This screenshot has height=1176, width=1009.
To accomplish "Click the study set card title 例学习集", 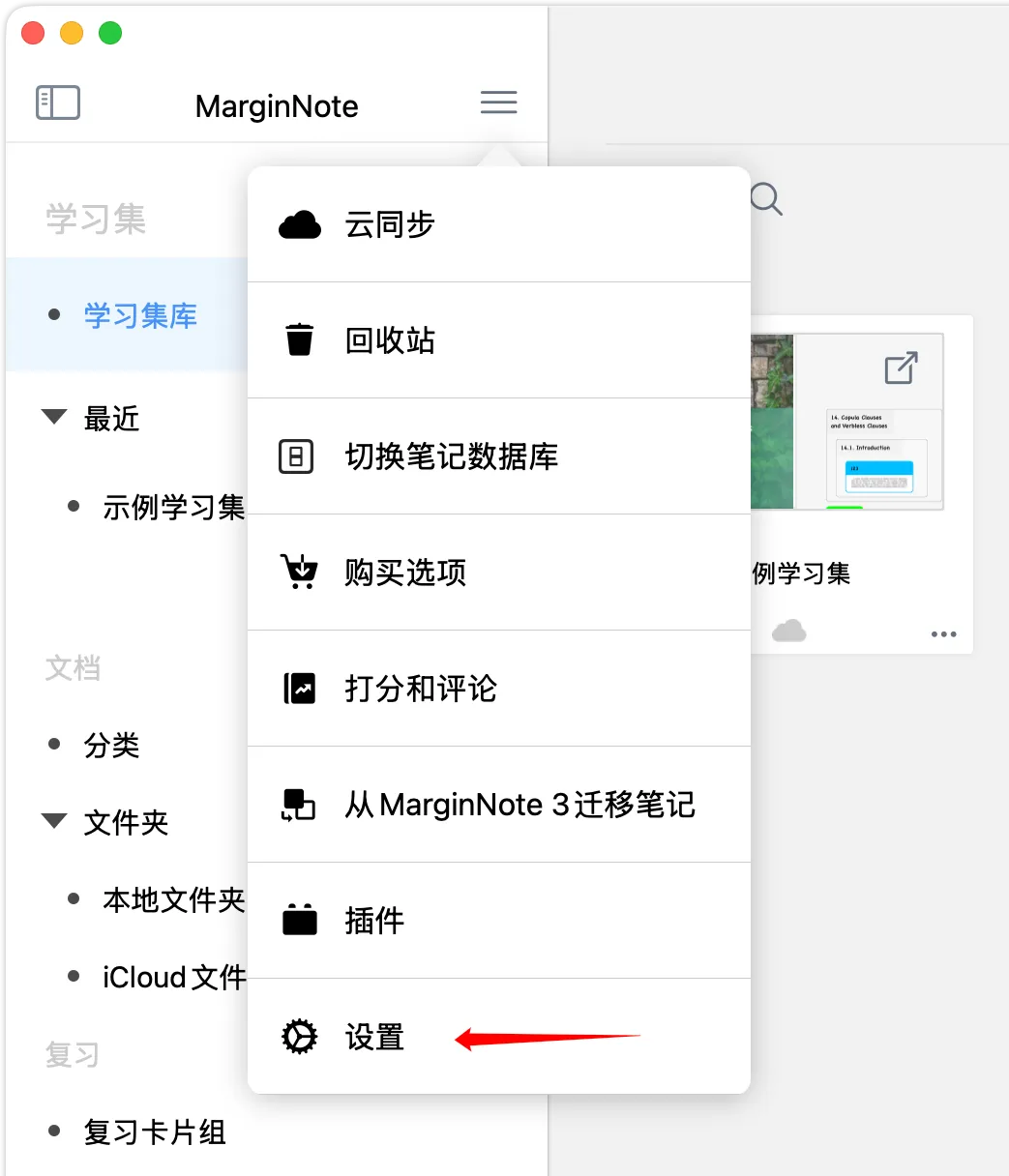I will pyautogui.click(x=802, y=573).
